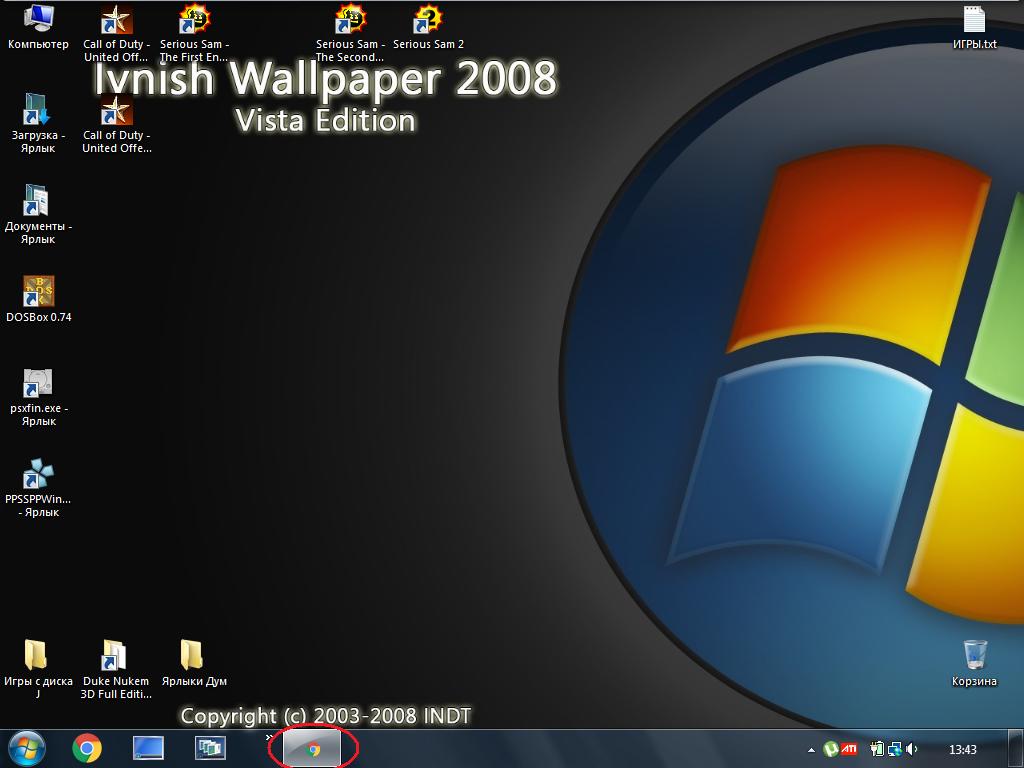This screenshot has height=768, width=1024.
Task: Click the 13:43 clock
Action: pyautogui.click(x=963, y=750)
